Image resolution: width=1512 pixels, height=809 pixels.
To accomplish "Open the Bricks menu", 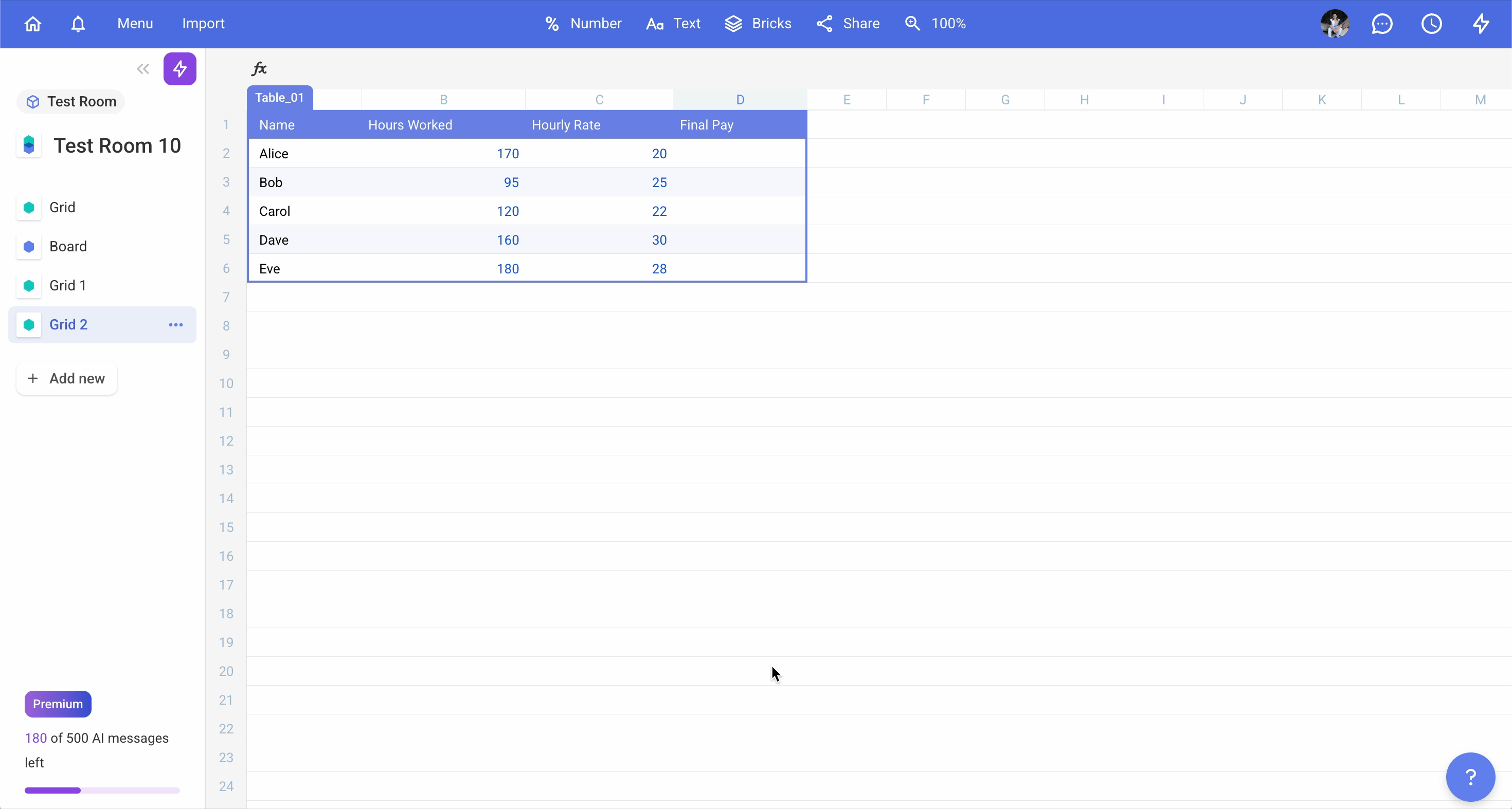I will [x=758, y=24].
